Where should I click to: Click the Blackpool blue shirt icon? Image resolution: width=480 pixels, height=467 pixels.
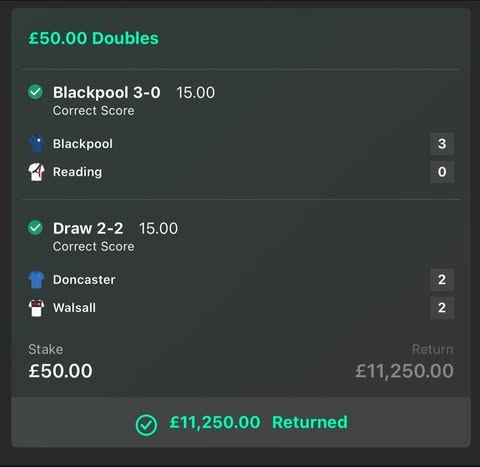coord(36,144)
